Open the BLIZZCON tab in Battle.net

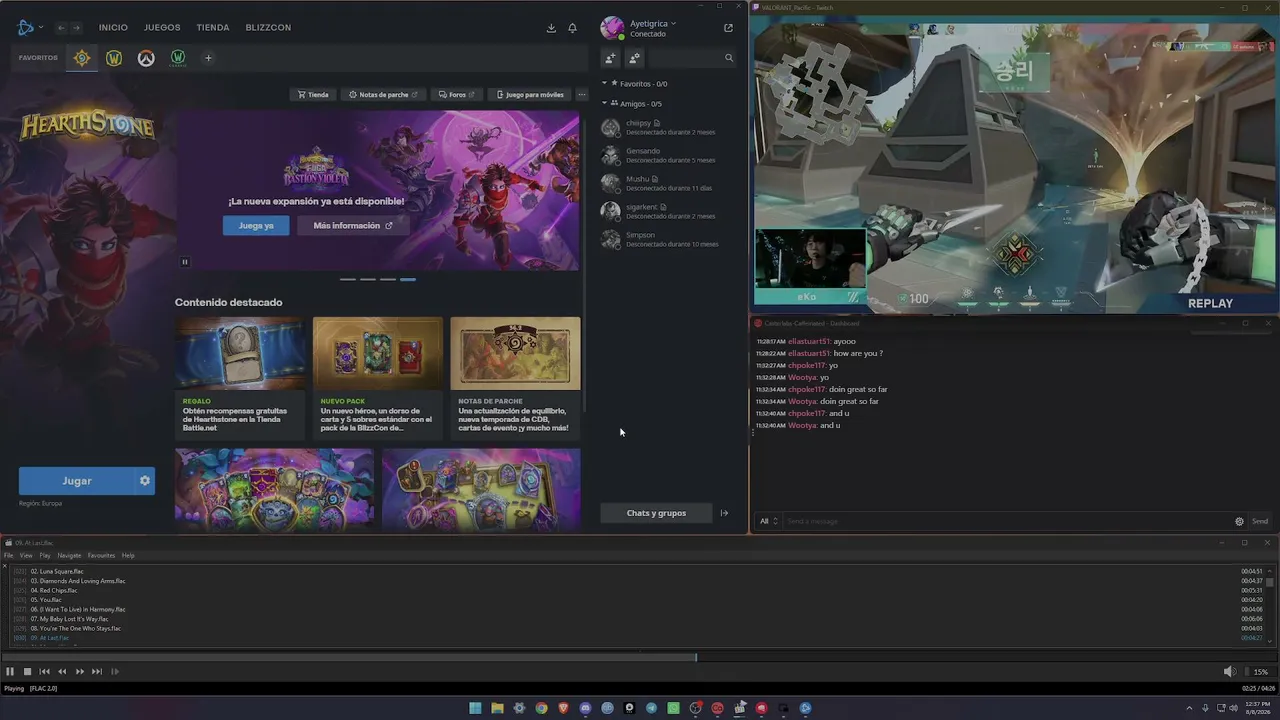coord(268,28)
